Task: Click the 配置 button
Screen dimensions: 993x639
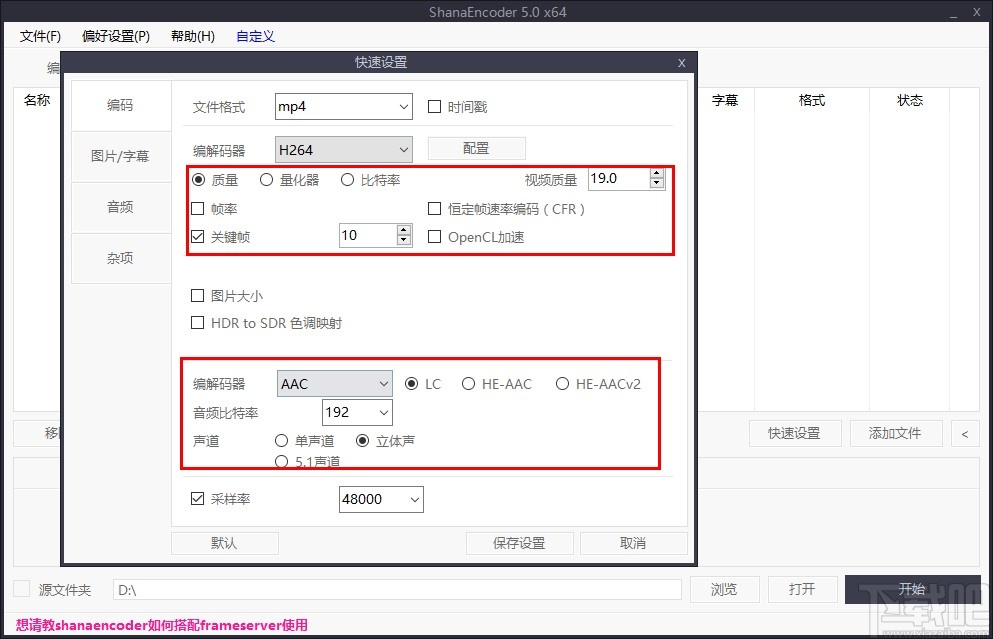Action: [476, 148]
